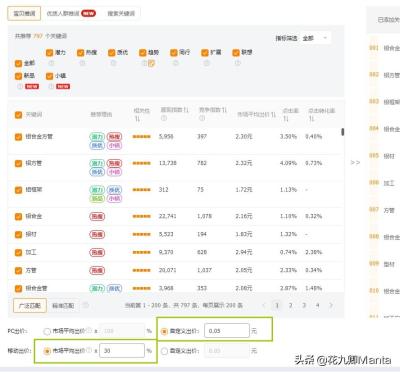Image resolution: width=400 pixels, height=374 pixels.
Task: Uncheck the 热搜 filter checkbox
Action: tap(80, 53)
